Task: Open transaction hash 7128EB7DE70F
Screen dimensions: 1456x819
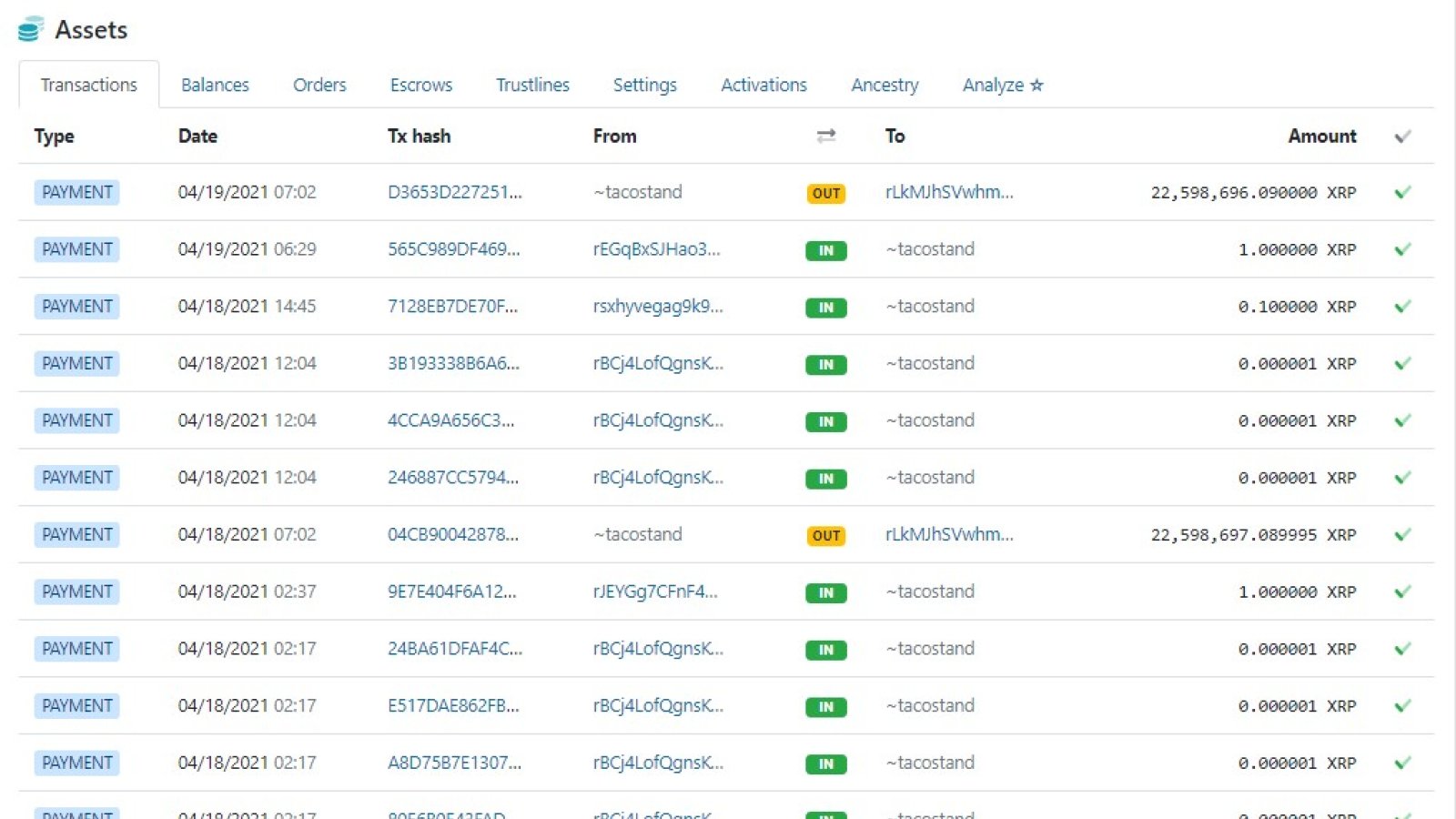Action: point(452,307)
